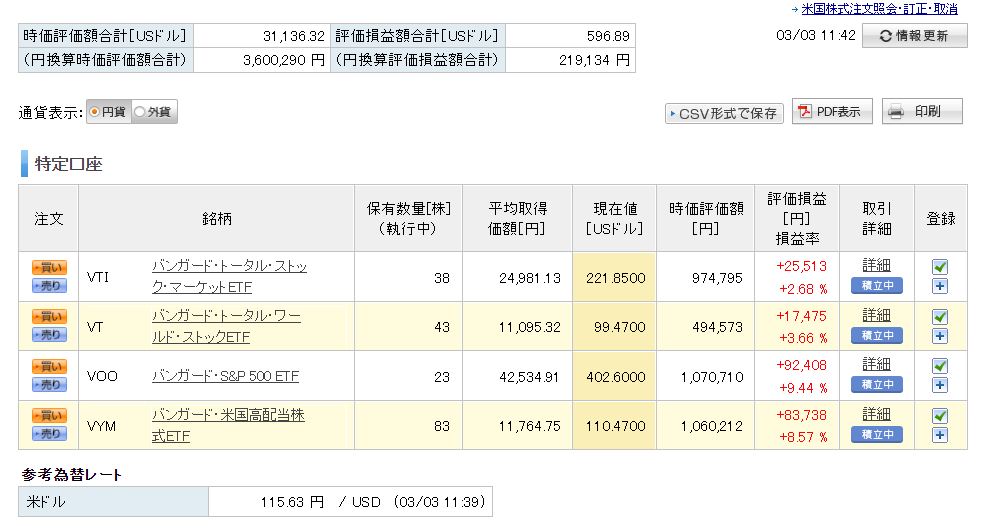This screenshot has width=998, height=524.
Task: Click the 売り sell button for VOO
Action: [50, 385]
